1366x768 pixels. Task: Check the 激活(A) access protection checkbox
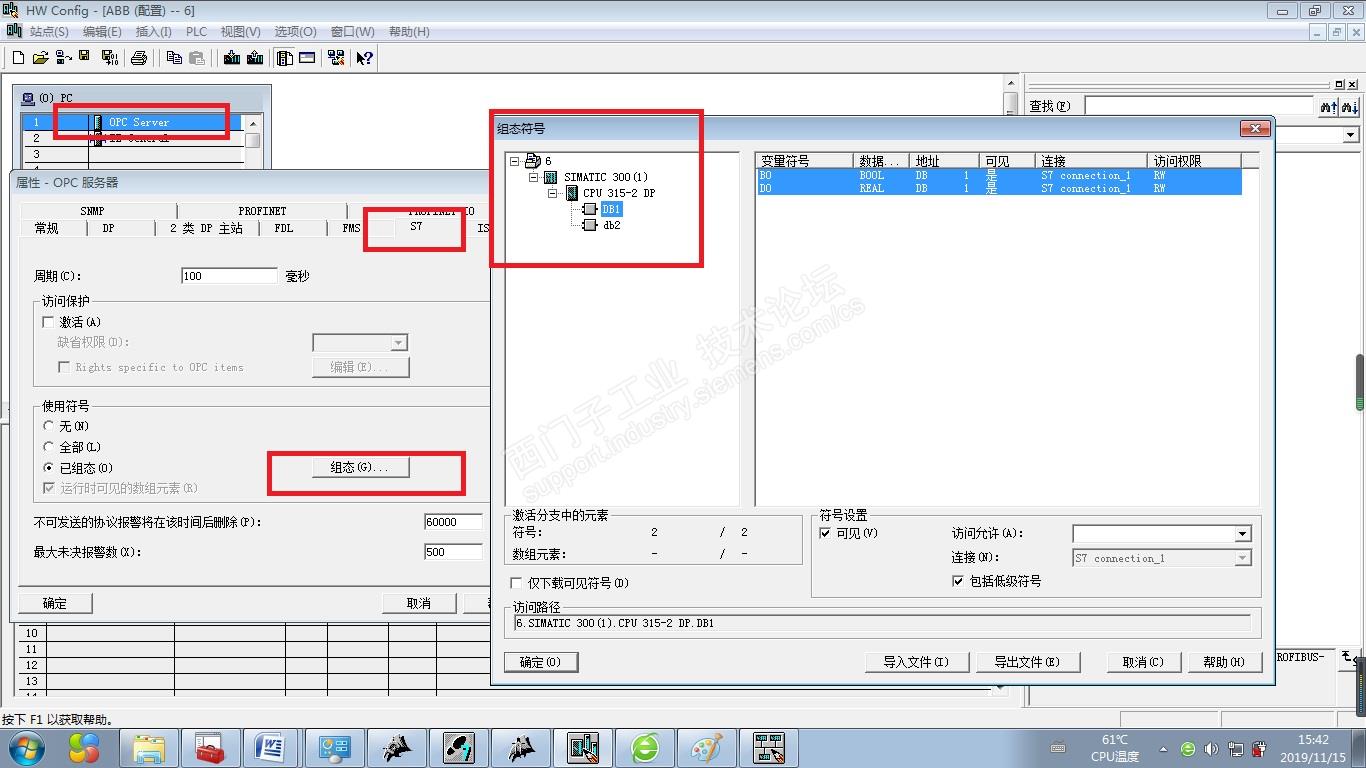[x=48, y=322]
